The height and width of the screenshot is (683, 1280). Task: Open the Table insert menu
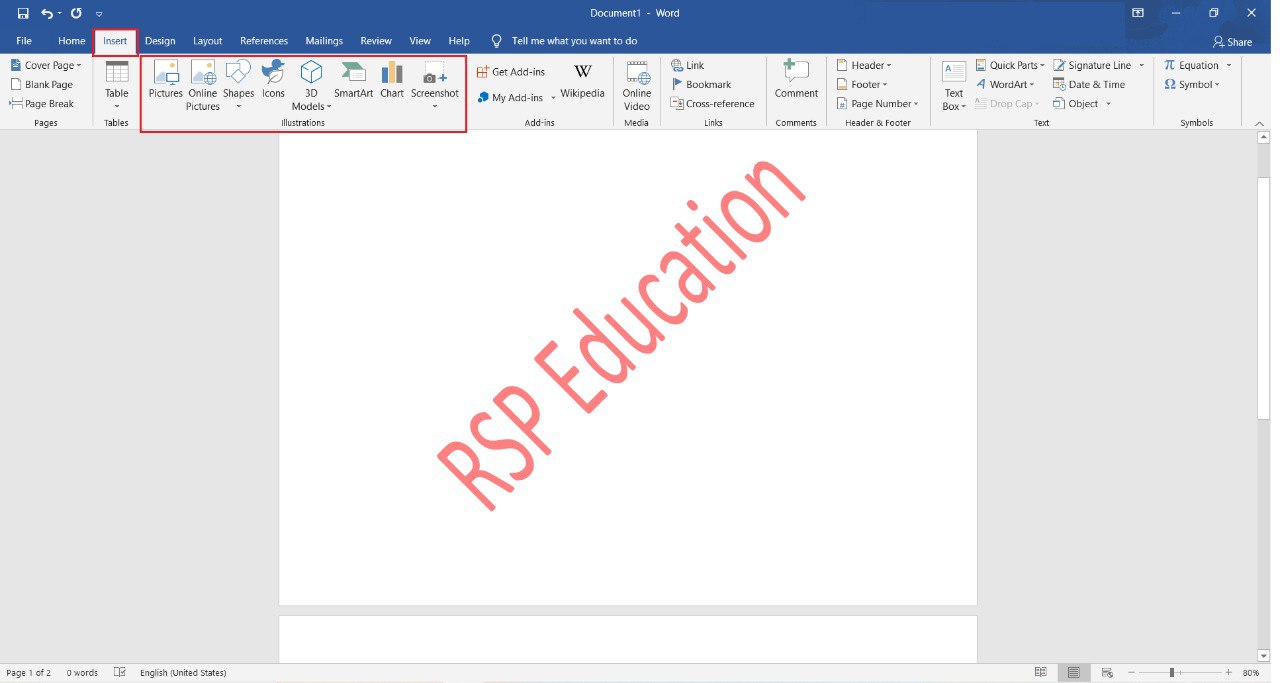coord(117,85)
